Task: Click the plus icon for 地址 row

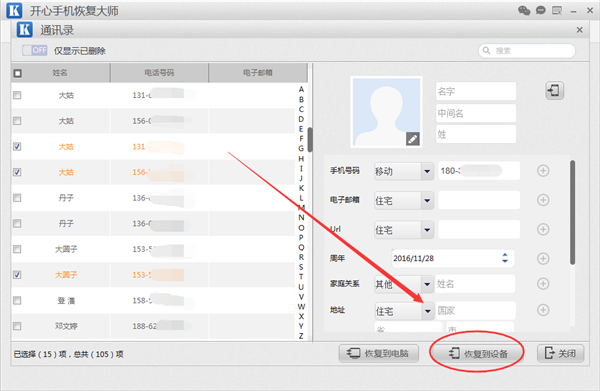Action: coord(543,310)
